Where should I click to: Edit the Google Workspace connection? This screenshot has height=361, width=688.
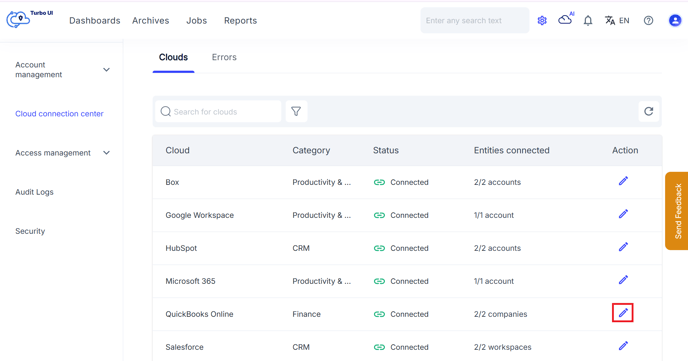(623, 214)
